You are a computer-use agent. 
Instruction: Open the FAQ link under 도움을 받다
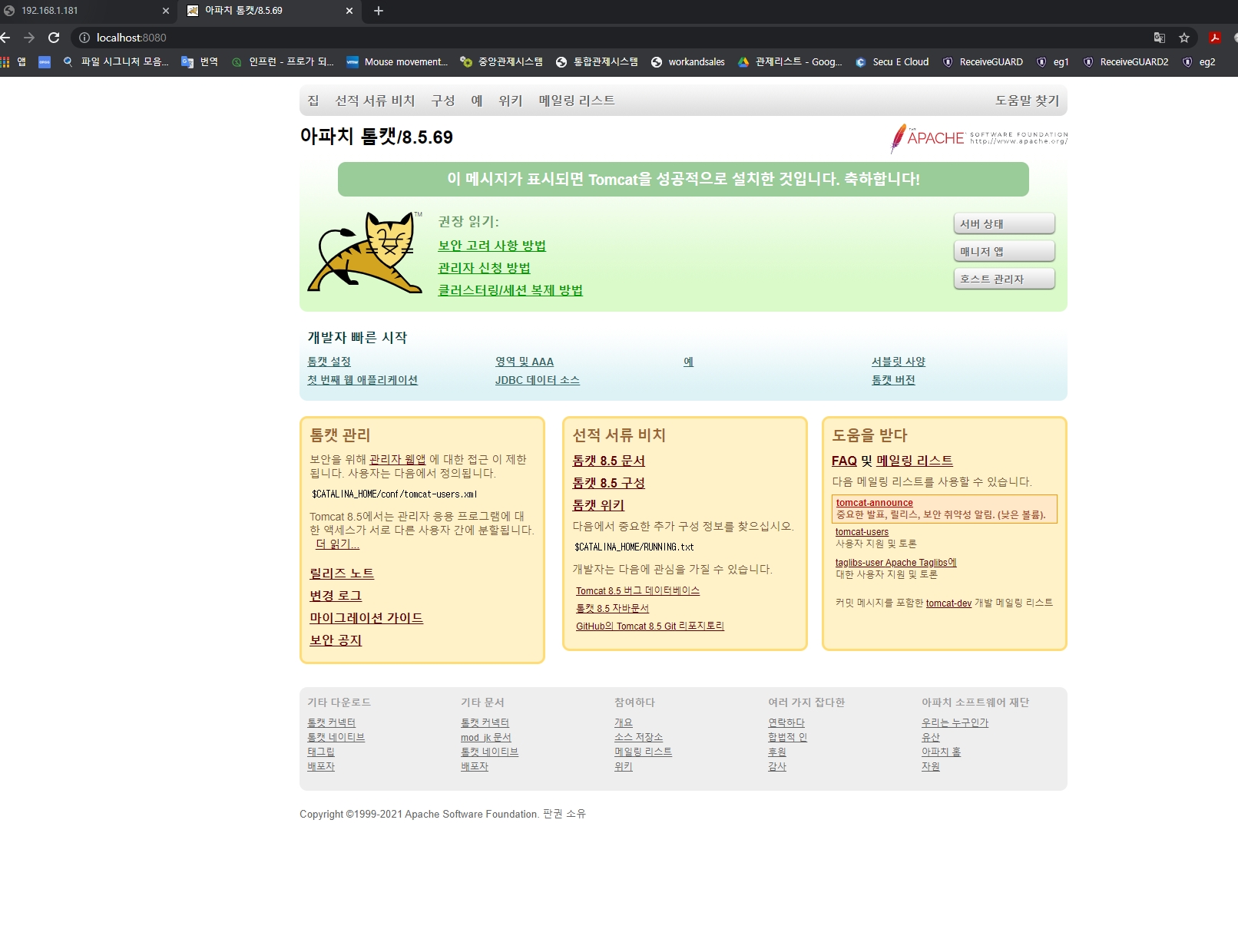844,461
